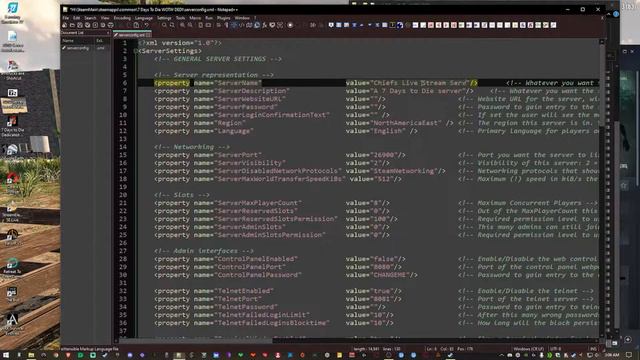Image resolution: width=640 pixels, height=360 pixels.
Task: Toggle the Document List panel icon
Action: [257, 25]
